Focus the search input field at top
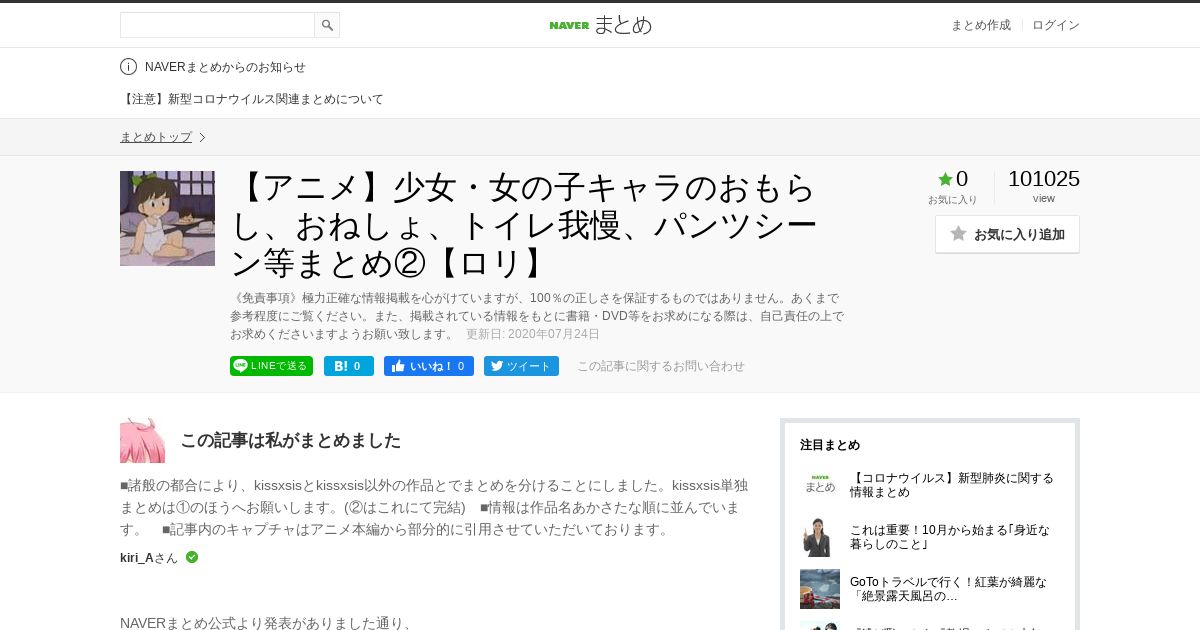 point(217,25)
